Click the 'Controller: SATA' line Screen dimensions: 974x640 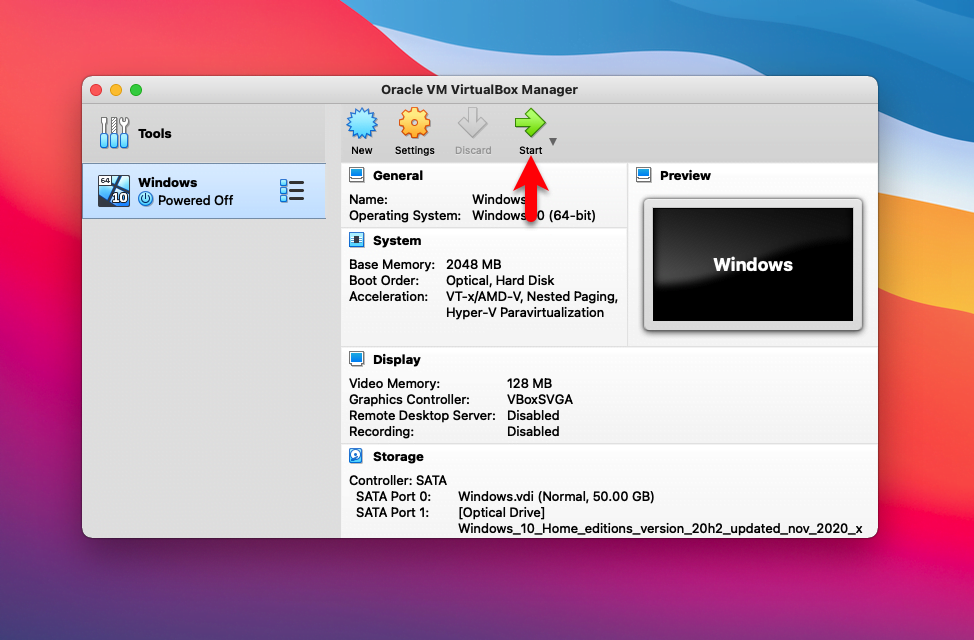tap(398, 480)
